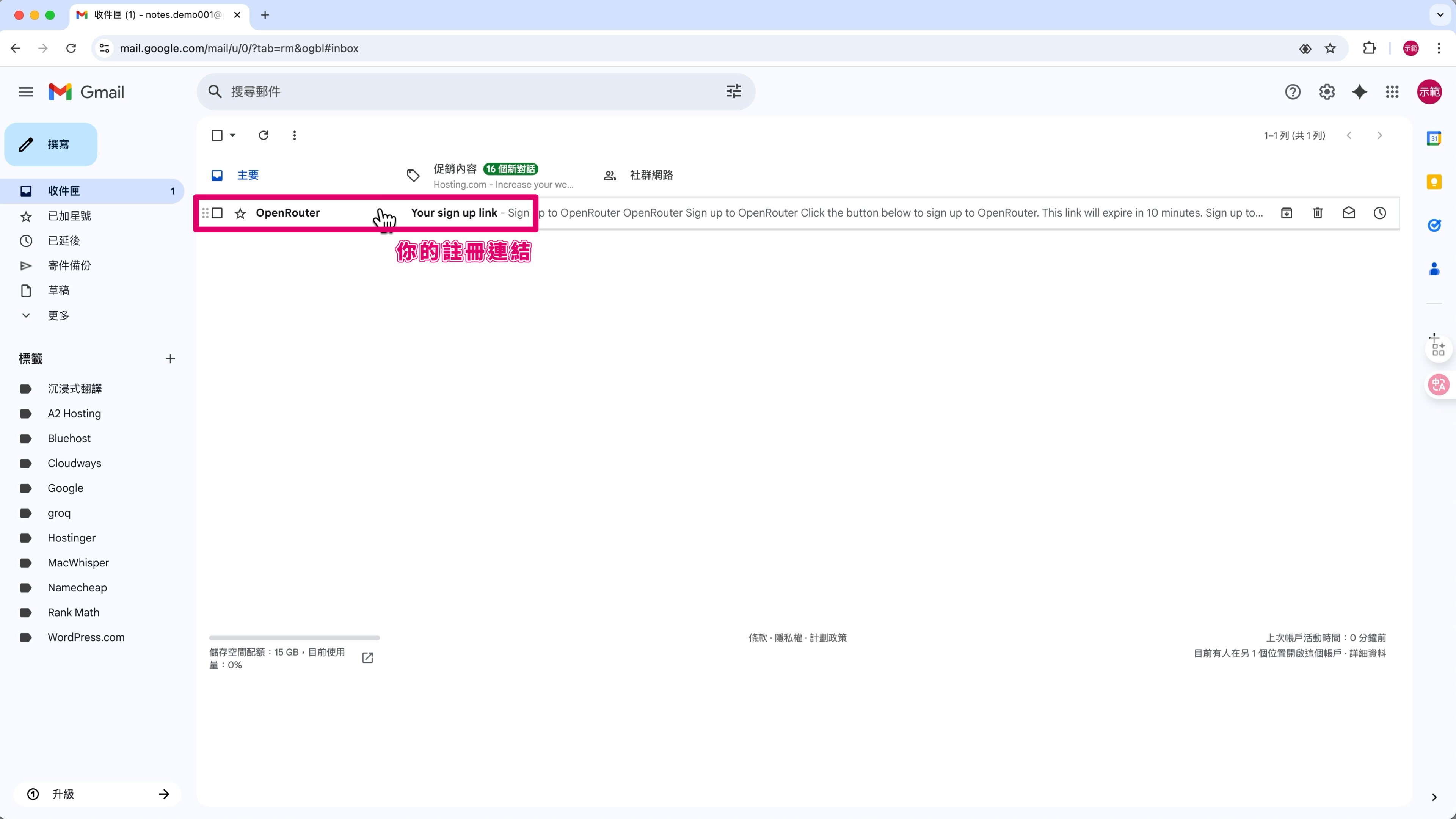Viewport: 1456px width, 819px height.
Task: Click the 升級 upgrade button
Action: point(97,794)
